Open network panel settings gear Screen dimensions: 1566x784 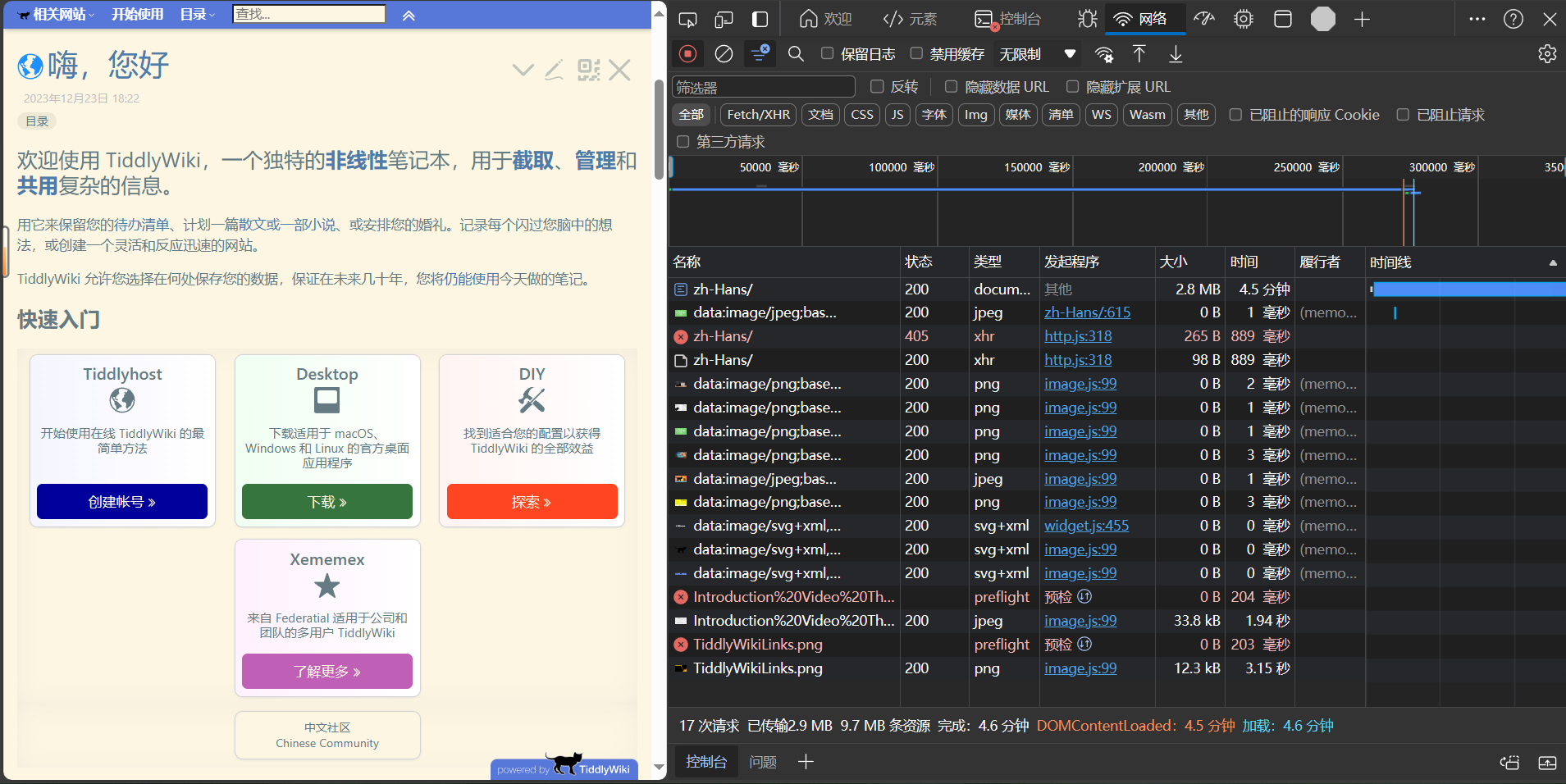pyautogui.click(x=1547, y=54)
